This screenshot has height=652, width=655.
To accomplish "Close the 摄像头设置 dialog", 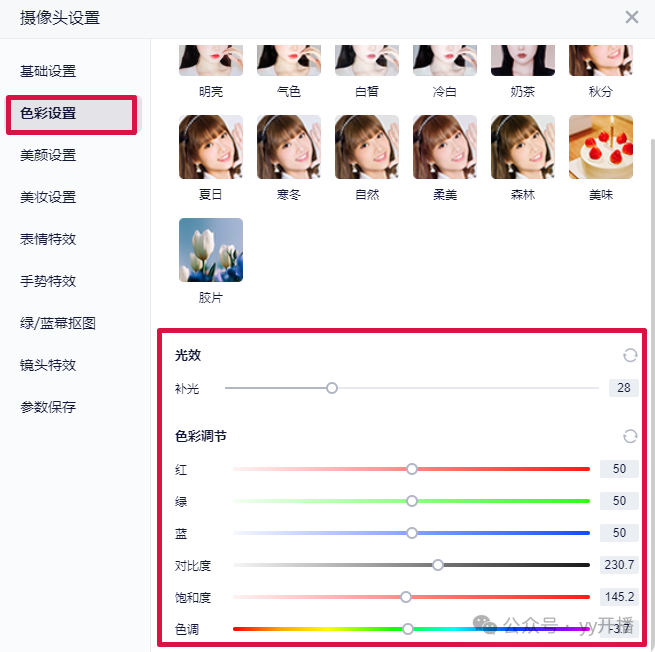I will (x=632, y=18).
